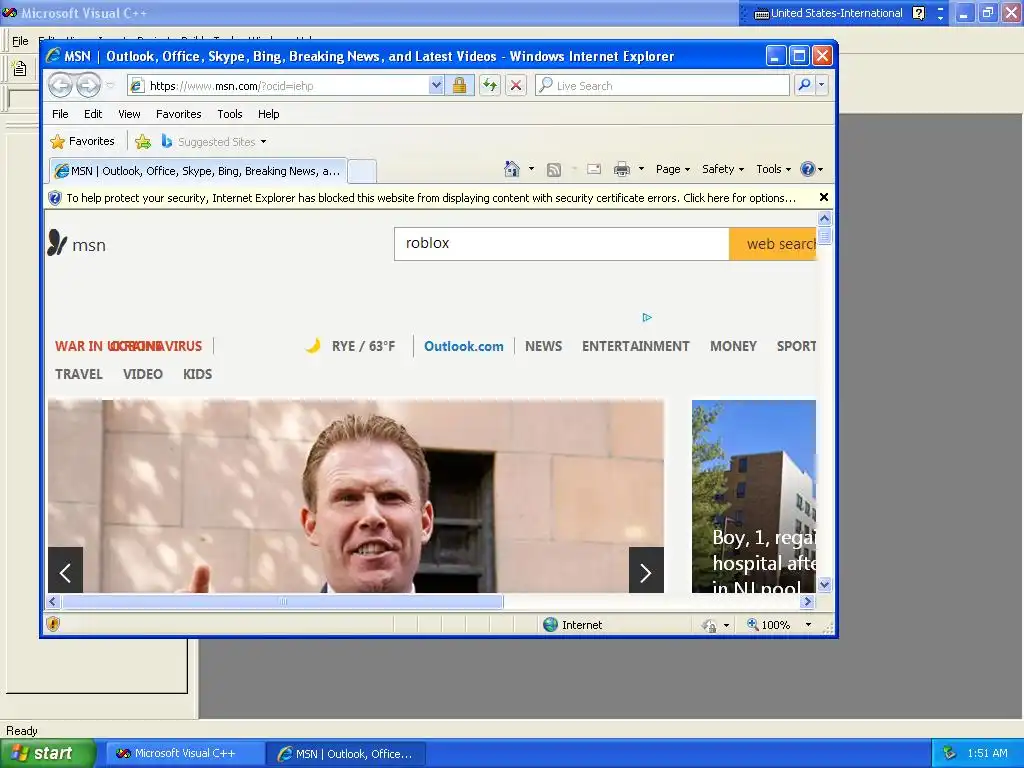
Task: Refresh the page with the green arrows icon
Action: click(490, 86)
